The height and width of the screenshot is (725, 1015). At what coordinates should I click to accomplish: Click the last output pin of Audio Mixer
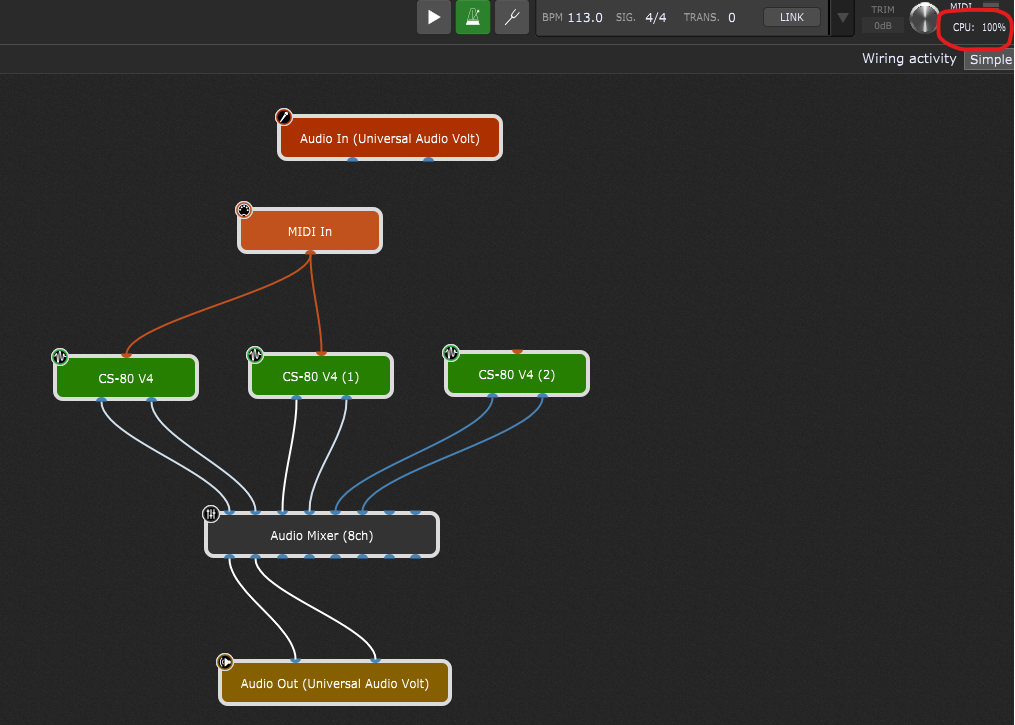coord(416,557)
